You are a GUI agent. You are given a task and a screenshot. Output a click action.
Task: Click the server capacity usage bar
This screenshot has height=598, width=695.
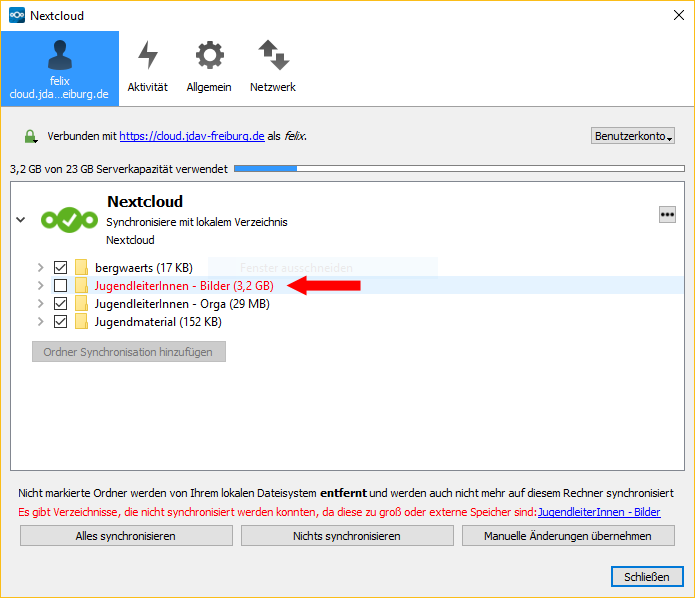tap(459, 168)
